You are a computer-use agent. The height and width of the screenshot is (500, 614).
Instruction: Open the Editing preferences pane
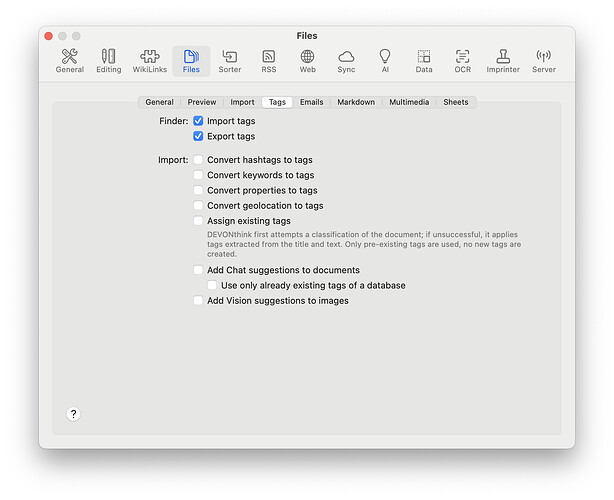pos(108,61)
